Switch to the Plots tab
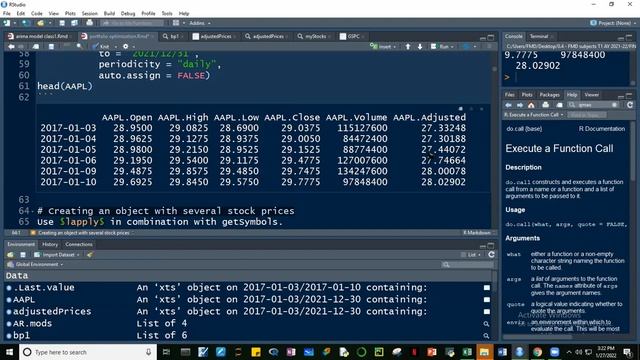Screen dimensions: 640x360 coord(527,95)
